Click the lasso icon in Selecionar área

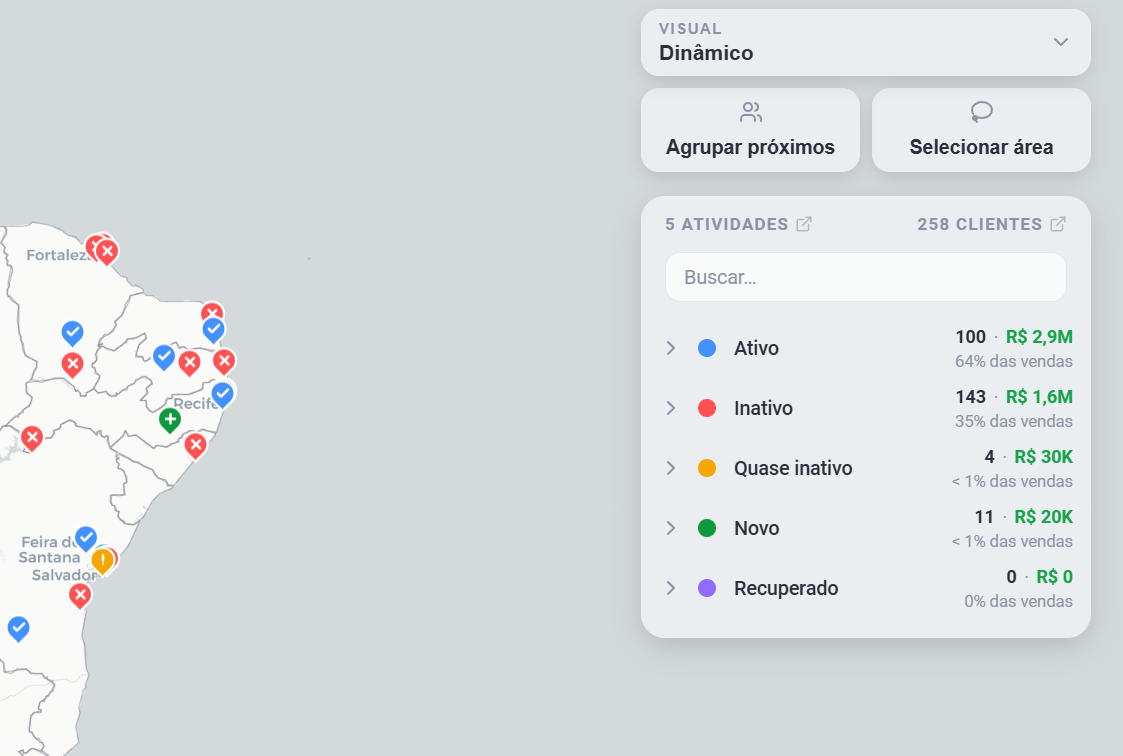click(x=981, y=112)
